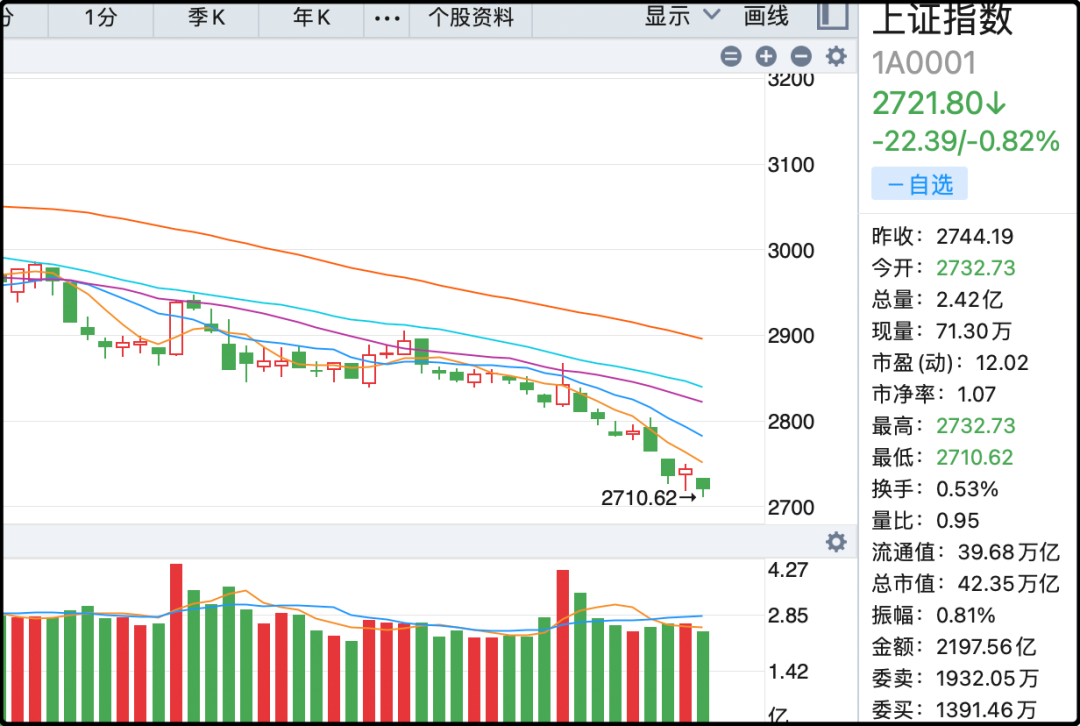Expand the 显示 dropdown

coord(682,16)
